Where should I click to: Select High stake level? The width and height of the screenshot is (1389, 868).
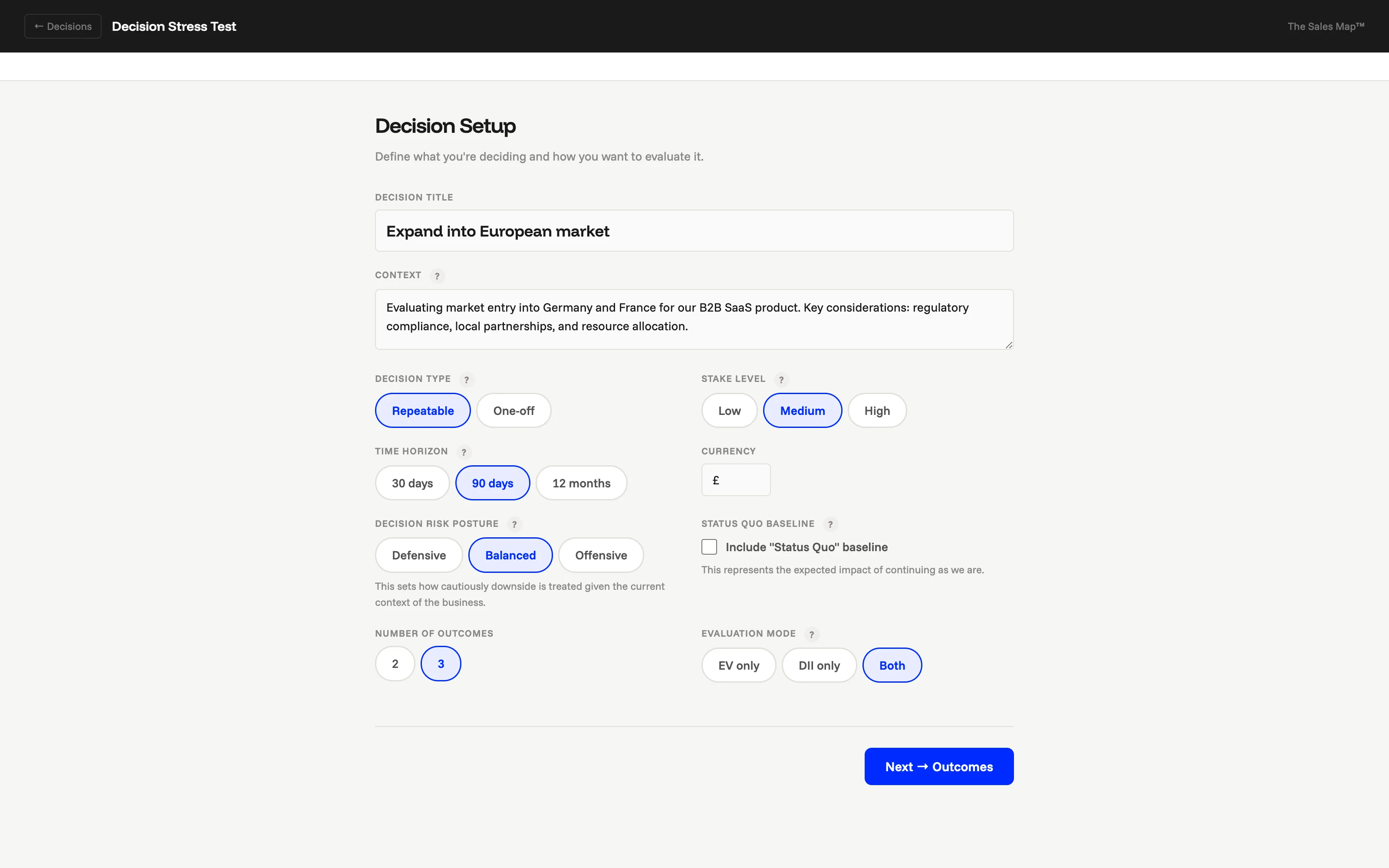[x=877, y=410]
